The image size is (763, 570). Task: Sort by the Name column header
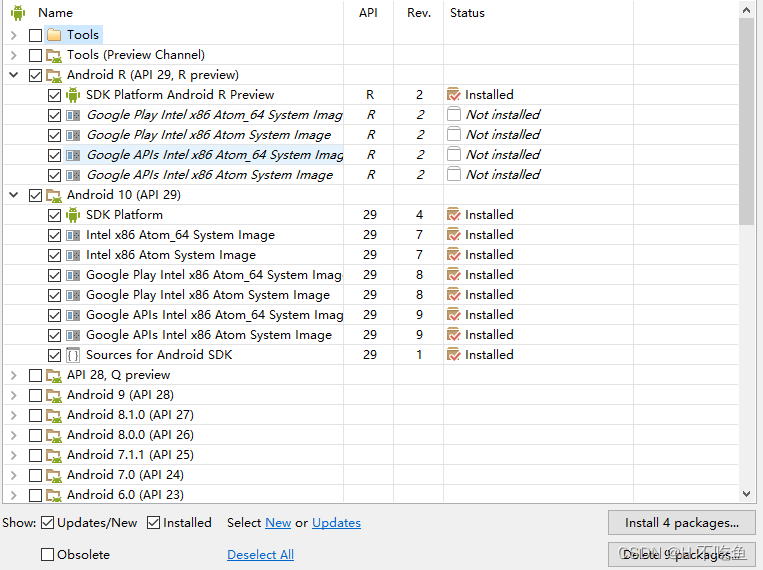click(55, 13)
